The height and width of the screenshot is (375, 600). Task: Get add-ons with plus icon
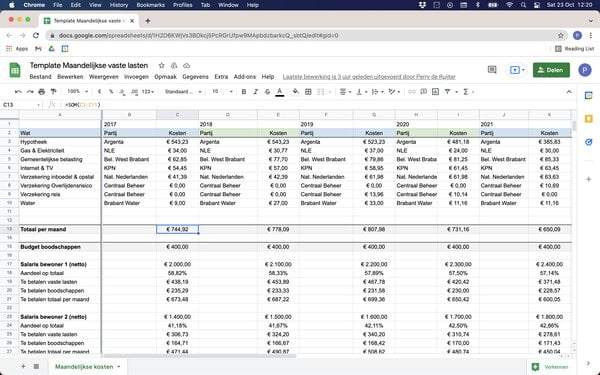point(589,179)
